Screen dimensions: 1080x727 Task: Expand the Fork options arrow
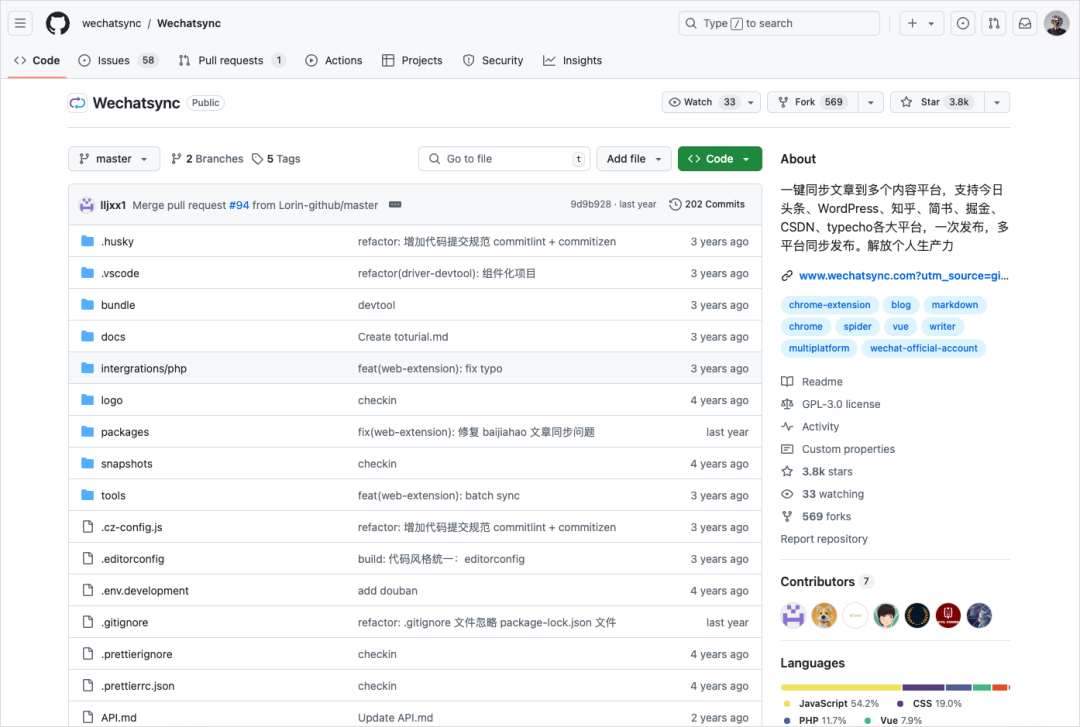click(x=871, y=102)
